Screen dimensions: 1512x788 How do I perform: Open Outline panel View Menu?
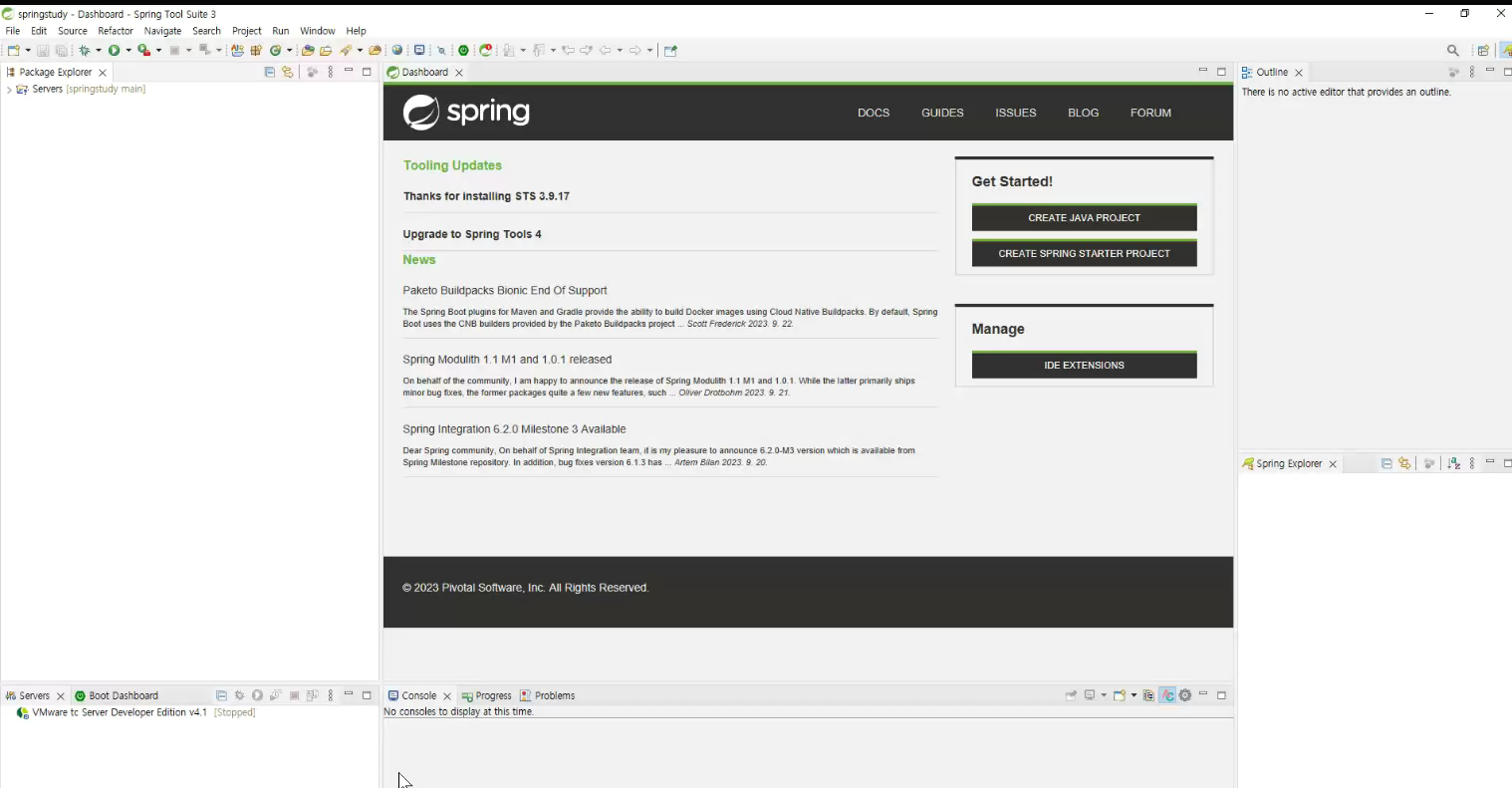click(x=1471, y=72)
